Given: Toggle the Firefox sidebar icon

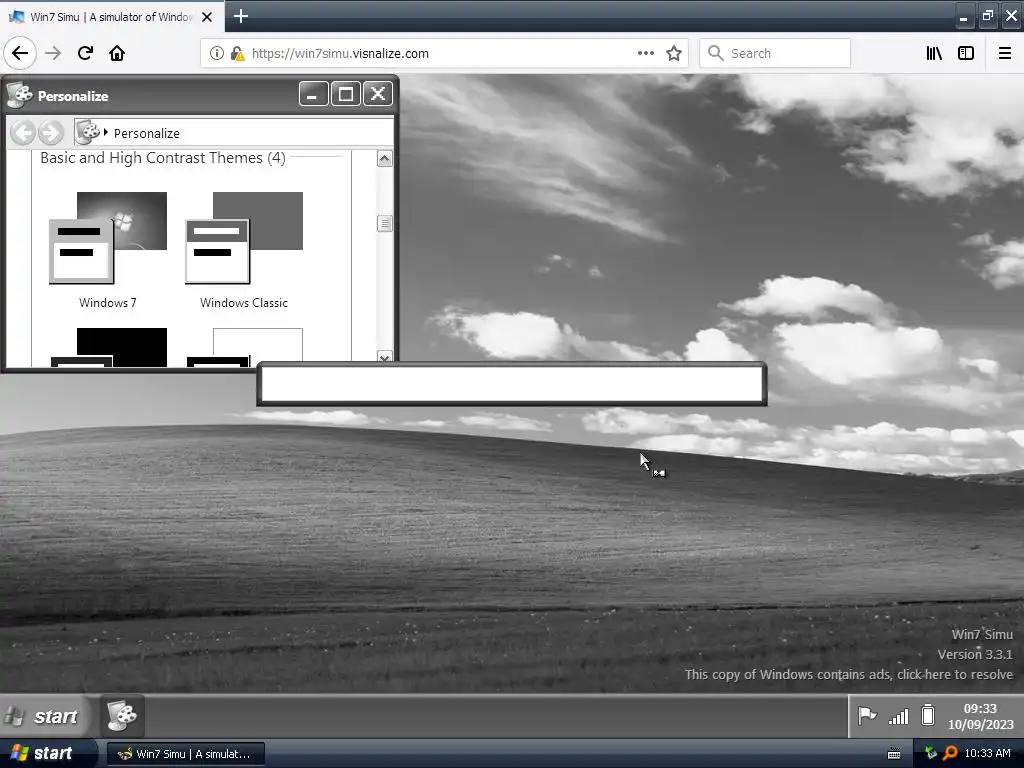Looking at the screenshot, I should 966,53.
